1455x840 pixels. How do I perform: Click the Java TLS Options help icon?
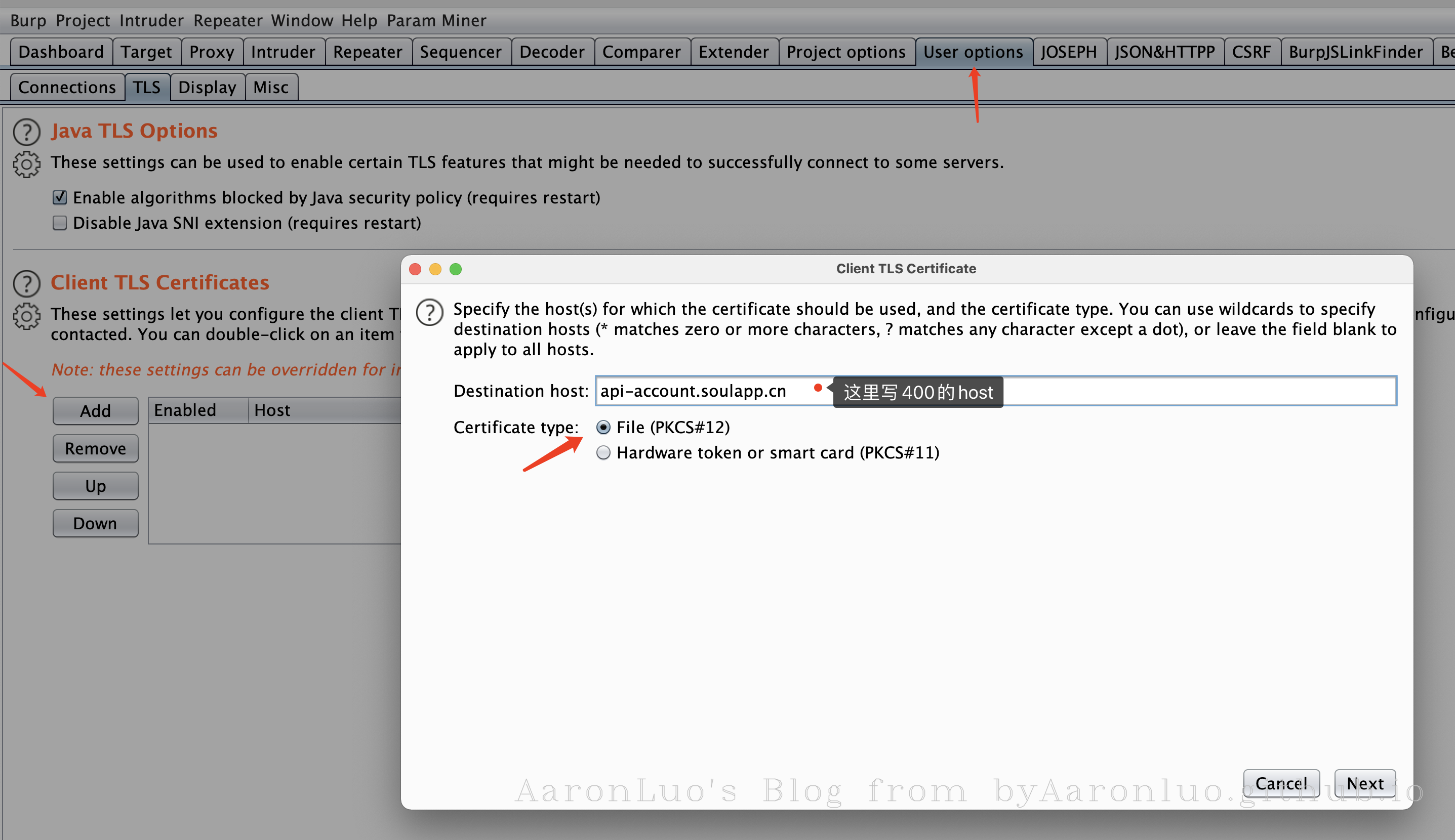(x=26, y=132)
